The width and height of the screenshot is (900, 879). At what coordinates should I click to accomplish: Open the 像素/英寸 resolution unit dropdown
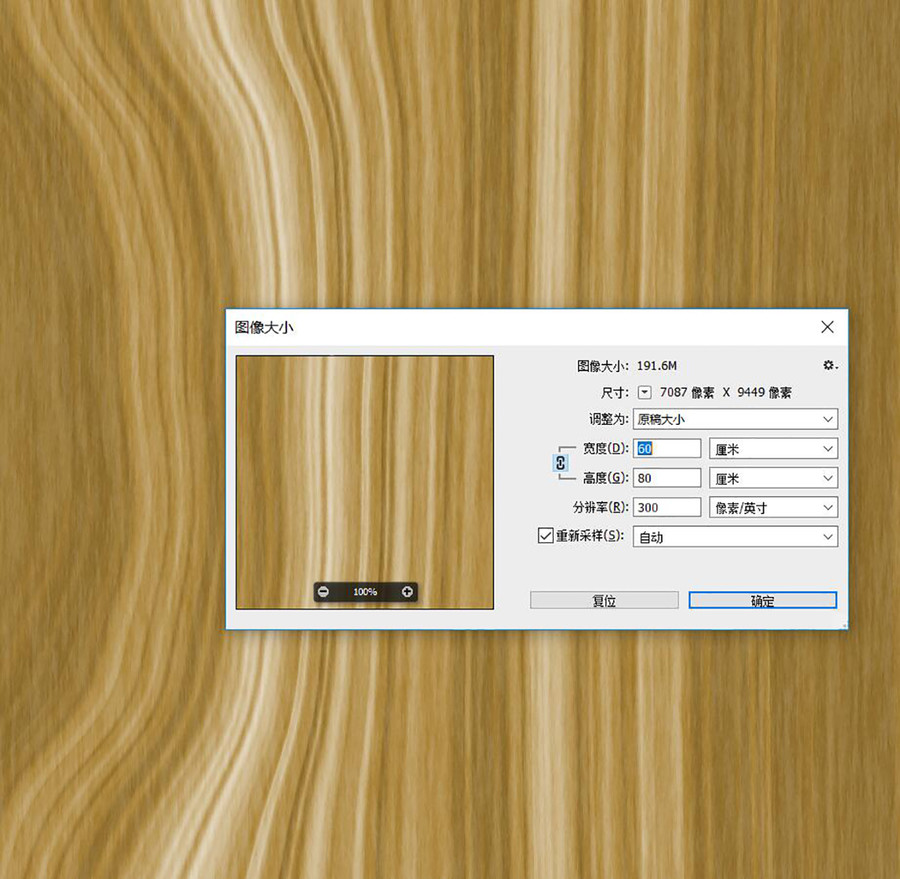tap(773, 508)
